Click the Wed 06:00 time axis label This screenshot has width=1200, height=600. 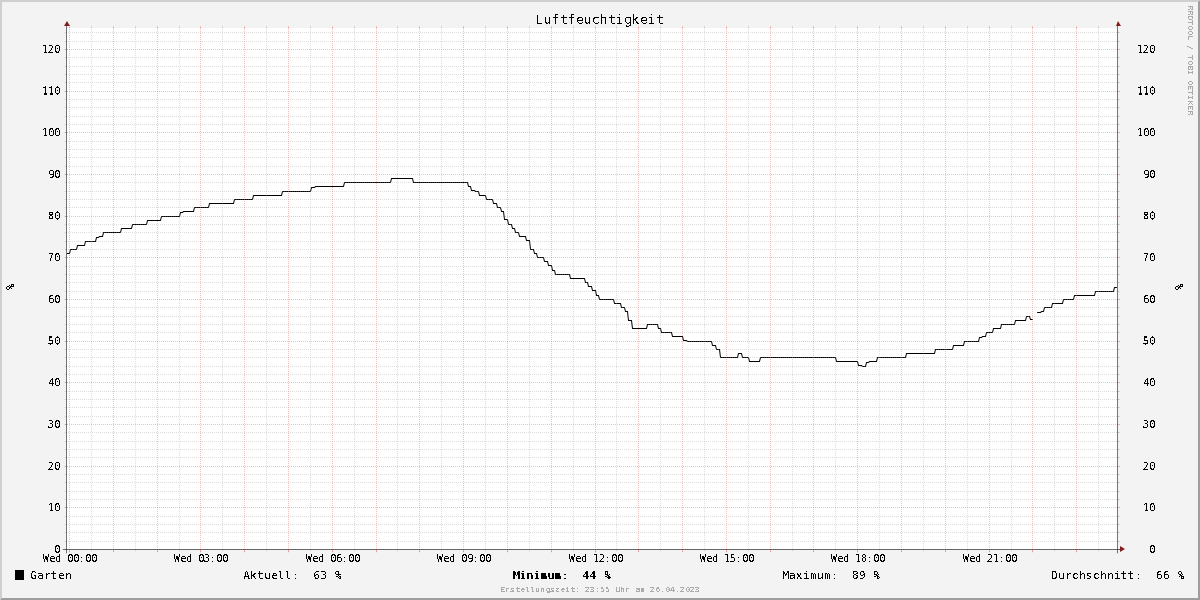point(333,558)
